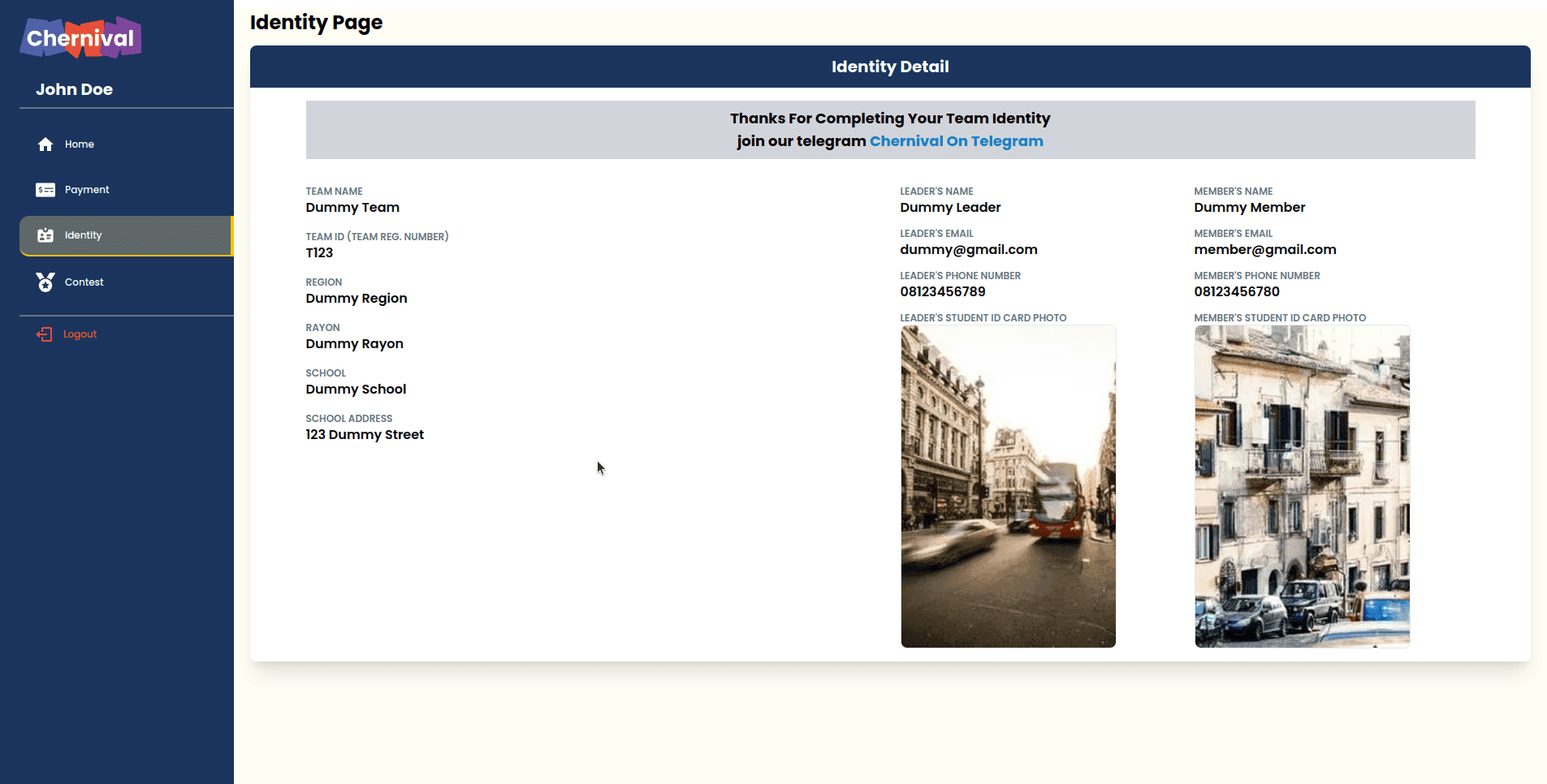The height and width of the screenshot is (784, 1547).
Task: Click the Logout door icon
Action: [44, 334]
